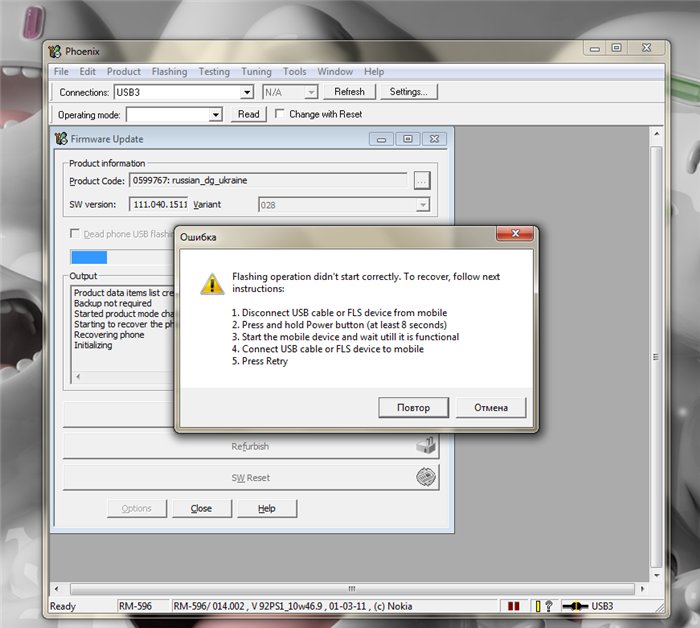
Task: Enable the Change with Reset checkbox
Action: coord(280,114)
